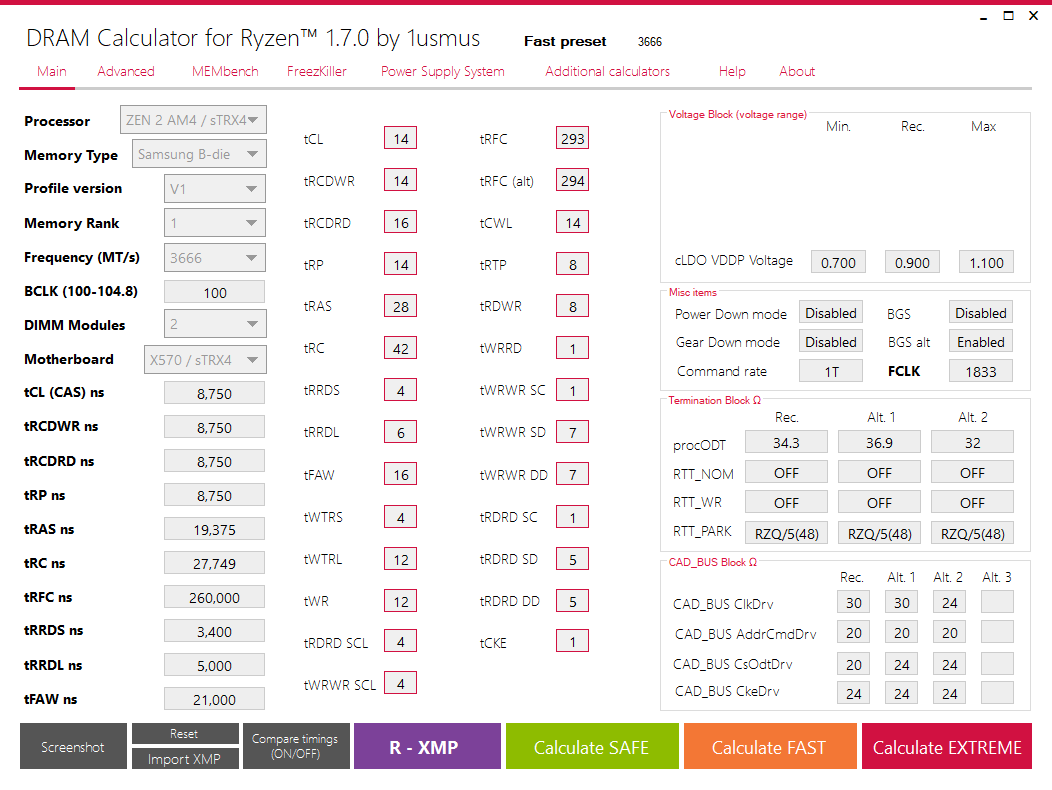Click Calculate EXTREME button
The image size is (1052, 790).
click(x=947, y=746)
